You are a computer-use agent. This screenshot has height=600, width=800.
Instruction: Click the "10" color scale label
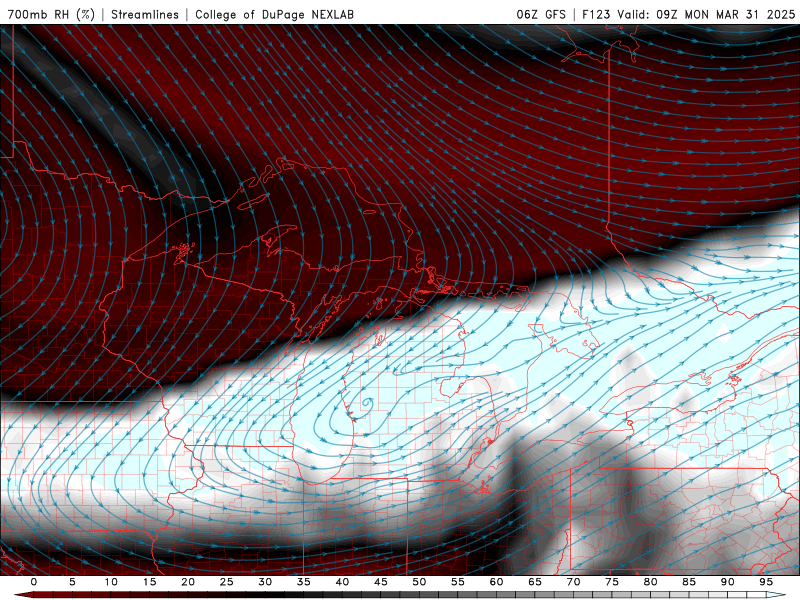click(111, 582)
